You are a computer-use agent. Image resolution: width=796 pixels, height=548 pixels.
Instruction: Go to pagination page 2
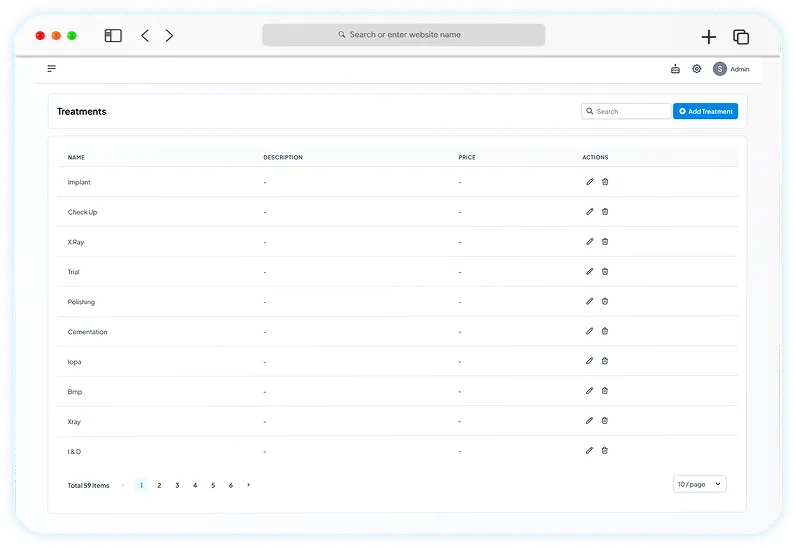click(159, 485)
